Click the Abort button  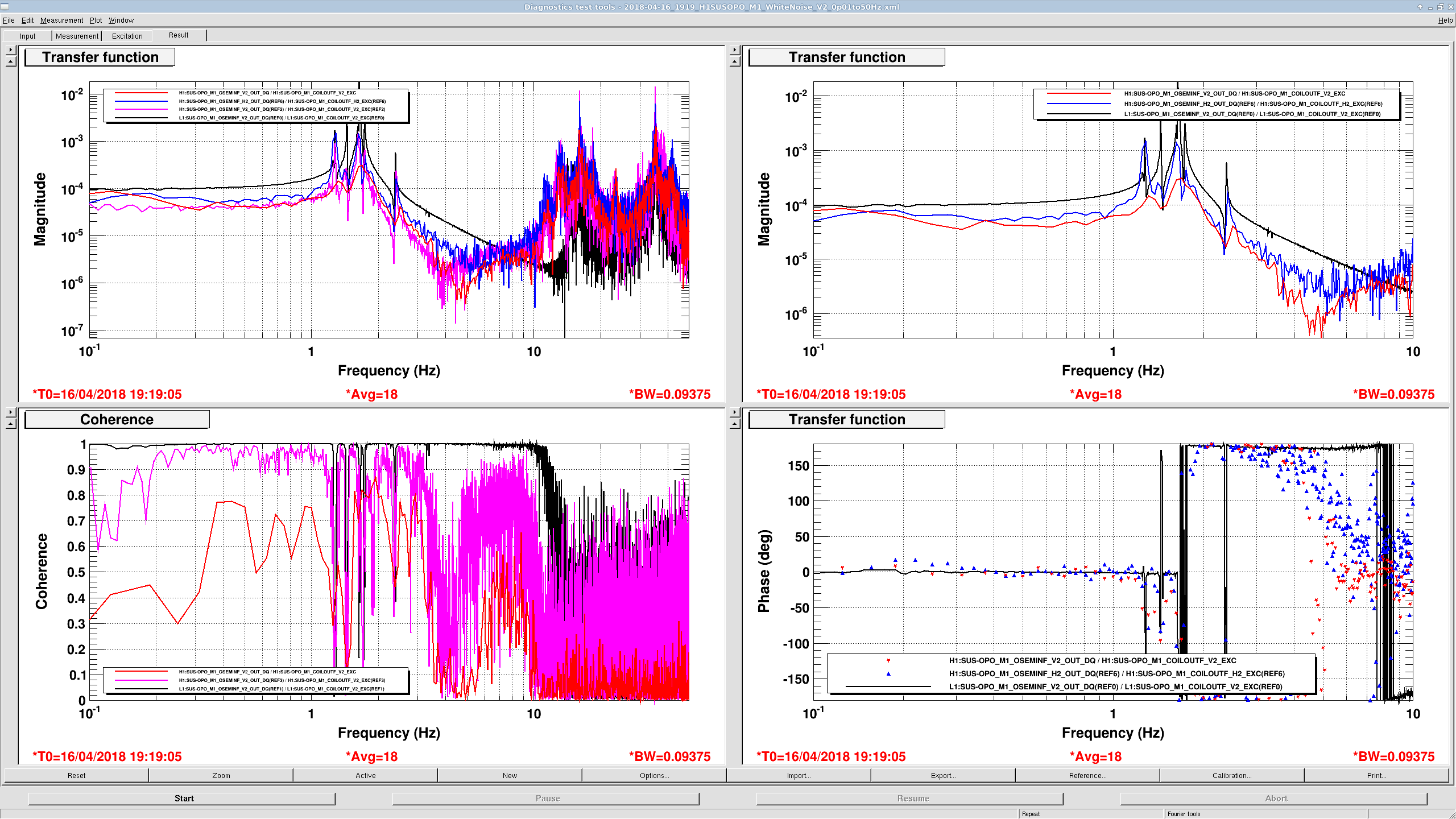[x=1274, y=799]
